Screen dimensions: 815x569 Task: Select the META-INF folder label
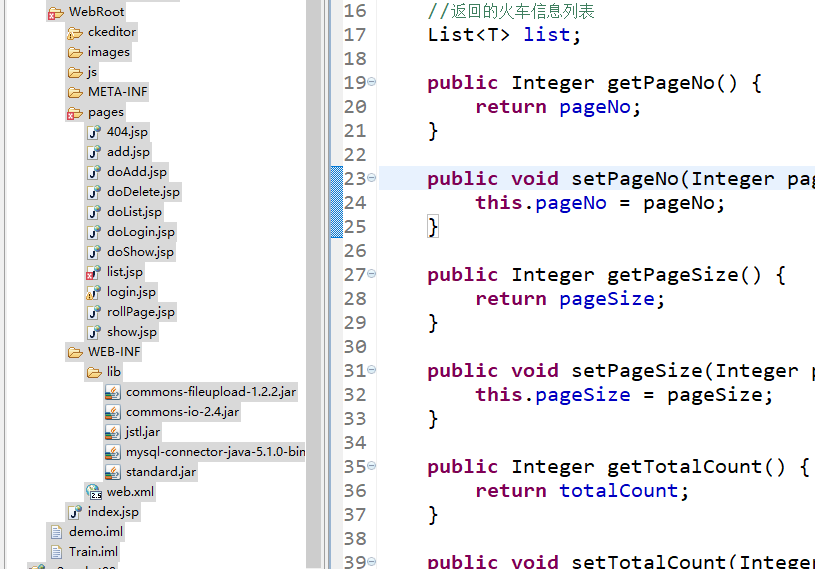click(117, 92)
